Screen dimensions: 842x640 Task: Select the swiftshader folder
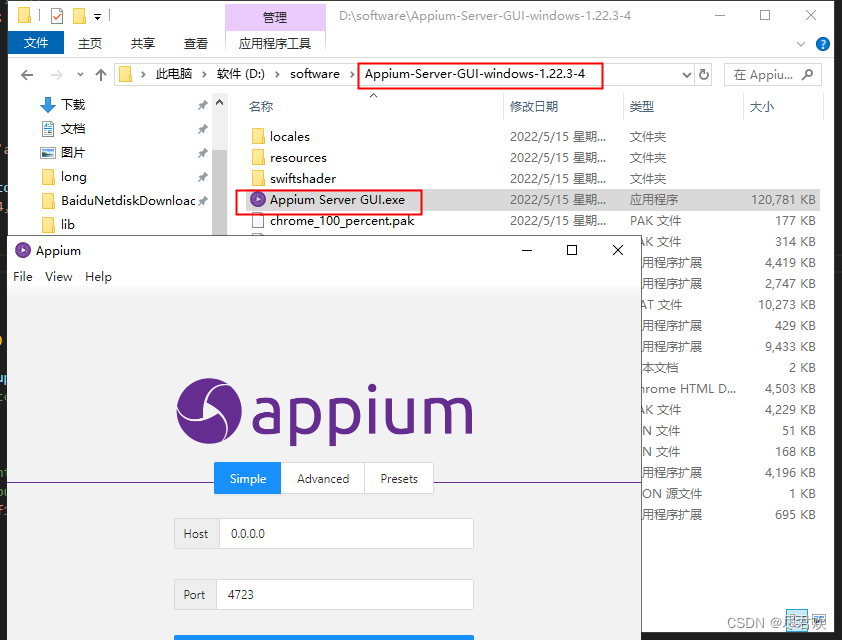click(302, 179)
